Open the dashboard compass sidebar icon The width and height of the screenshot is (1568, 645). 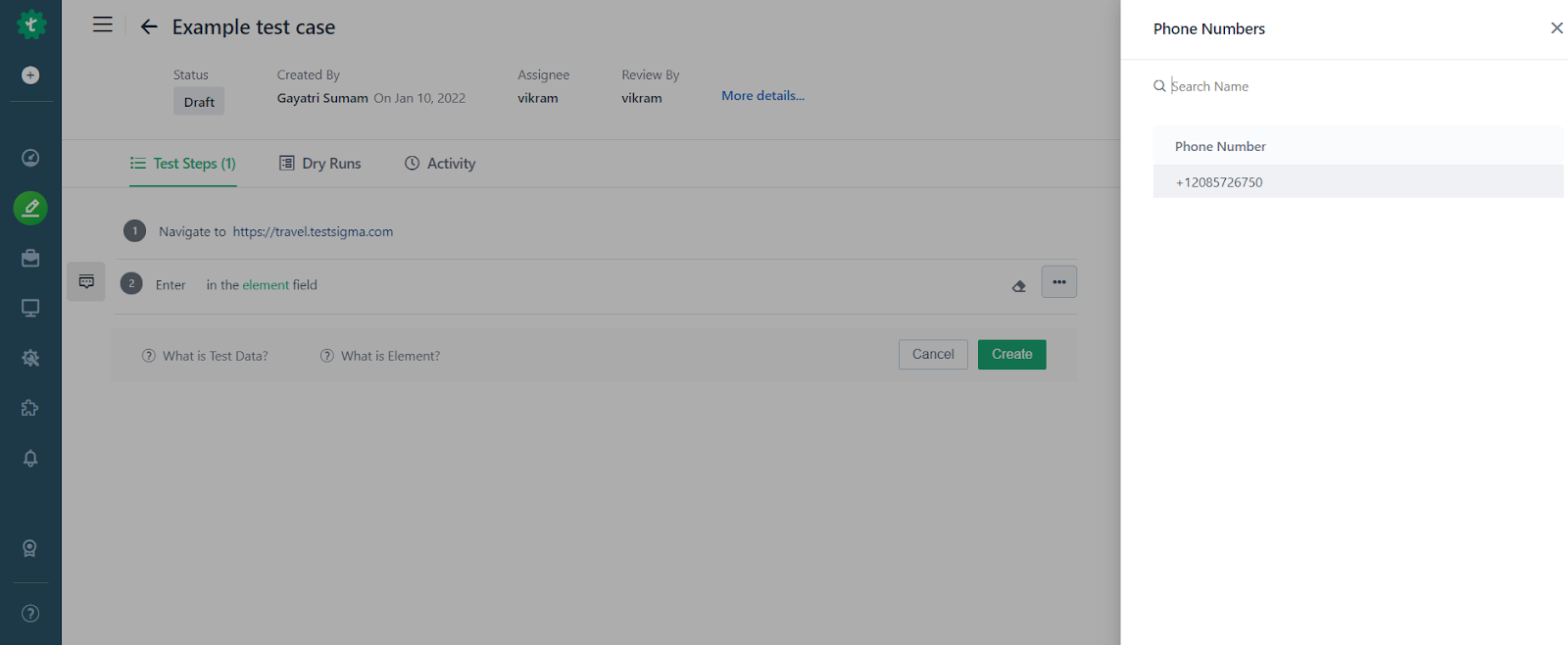(30, 158)
